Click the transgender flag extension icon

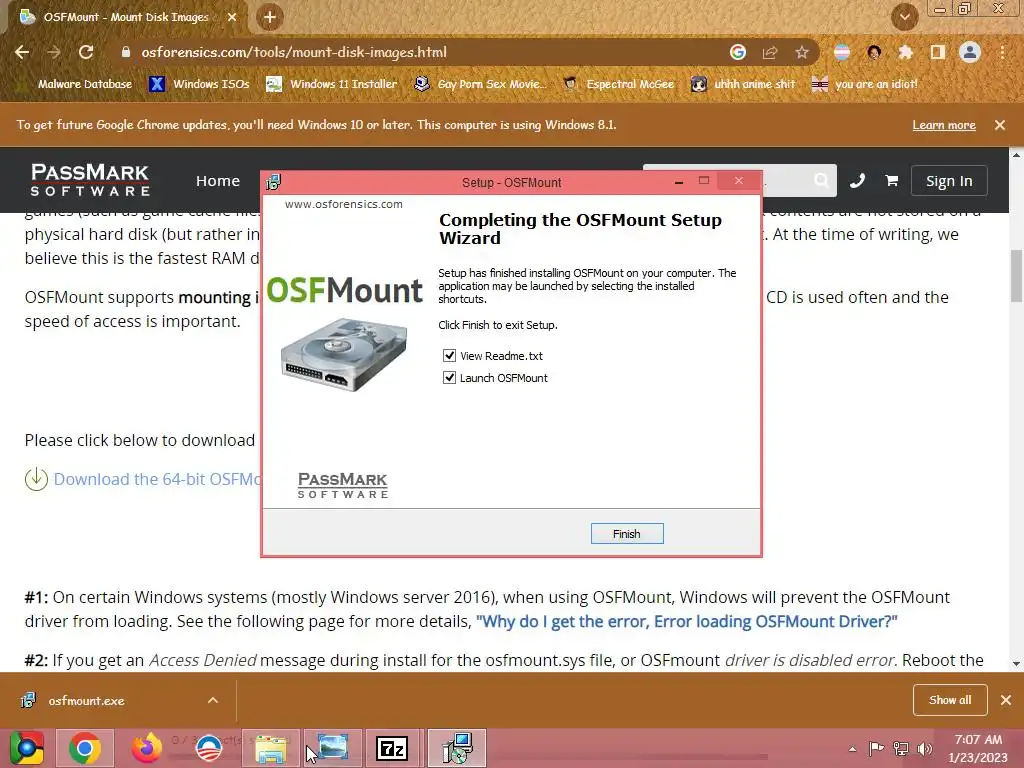pos(842,52)
